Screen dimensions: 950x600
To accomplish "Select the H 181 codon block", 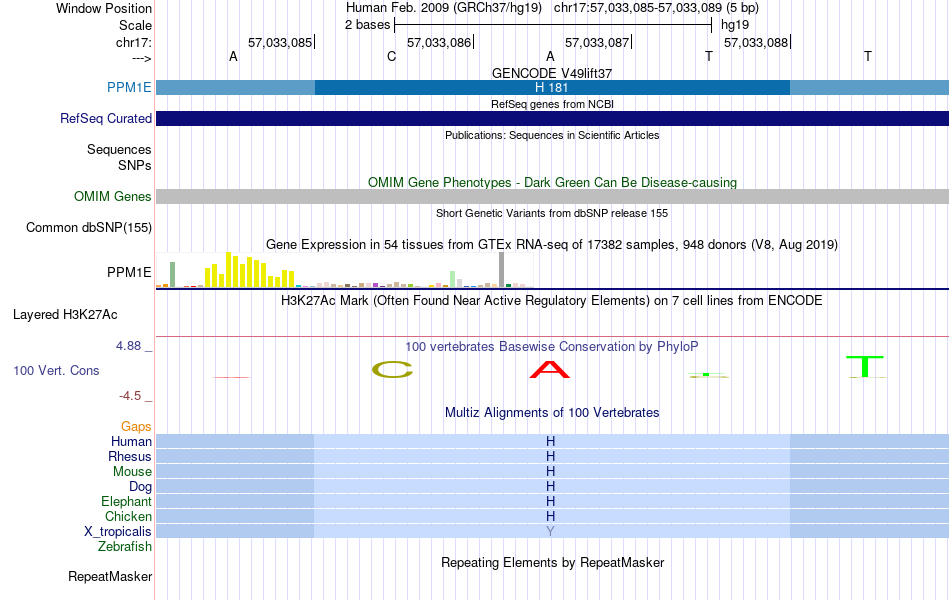I will tap(552, 87).
